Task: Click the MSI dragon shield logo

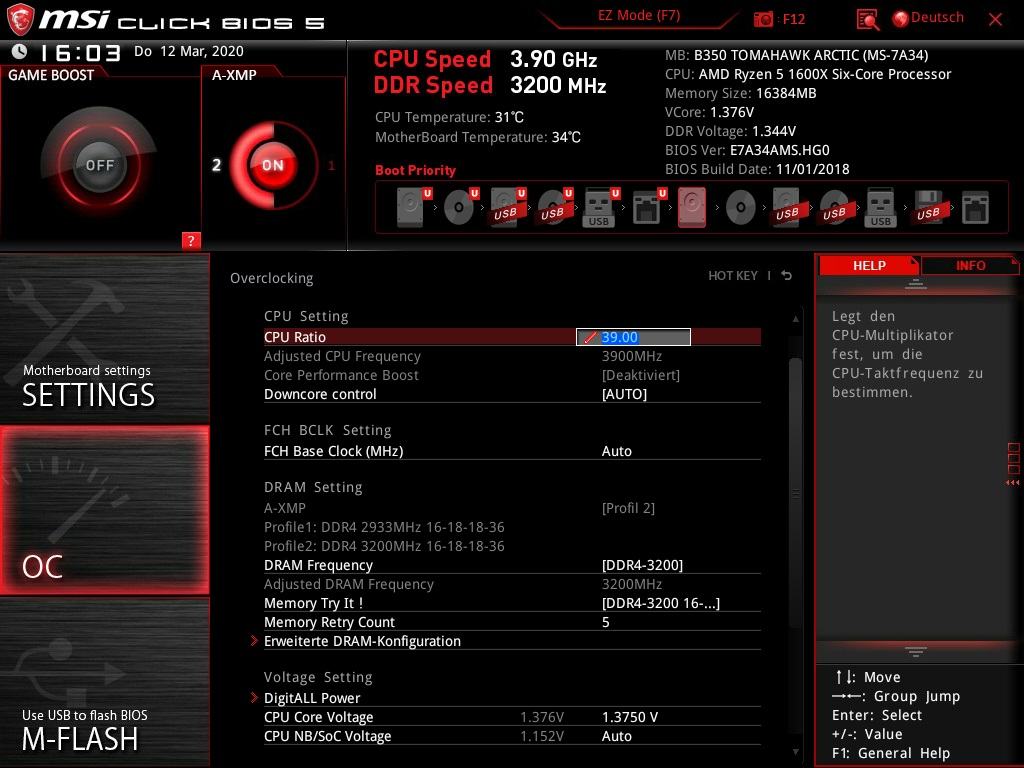Action: pos(20,19)
